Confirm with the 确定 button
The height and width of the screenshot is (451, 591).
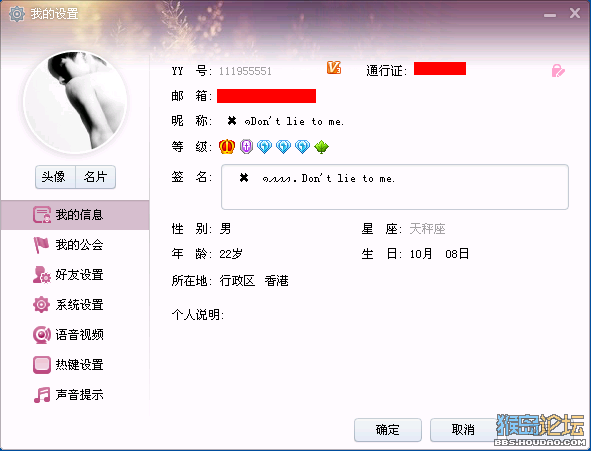pyautogui.click(x=388, y=430)
